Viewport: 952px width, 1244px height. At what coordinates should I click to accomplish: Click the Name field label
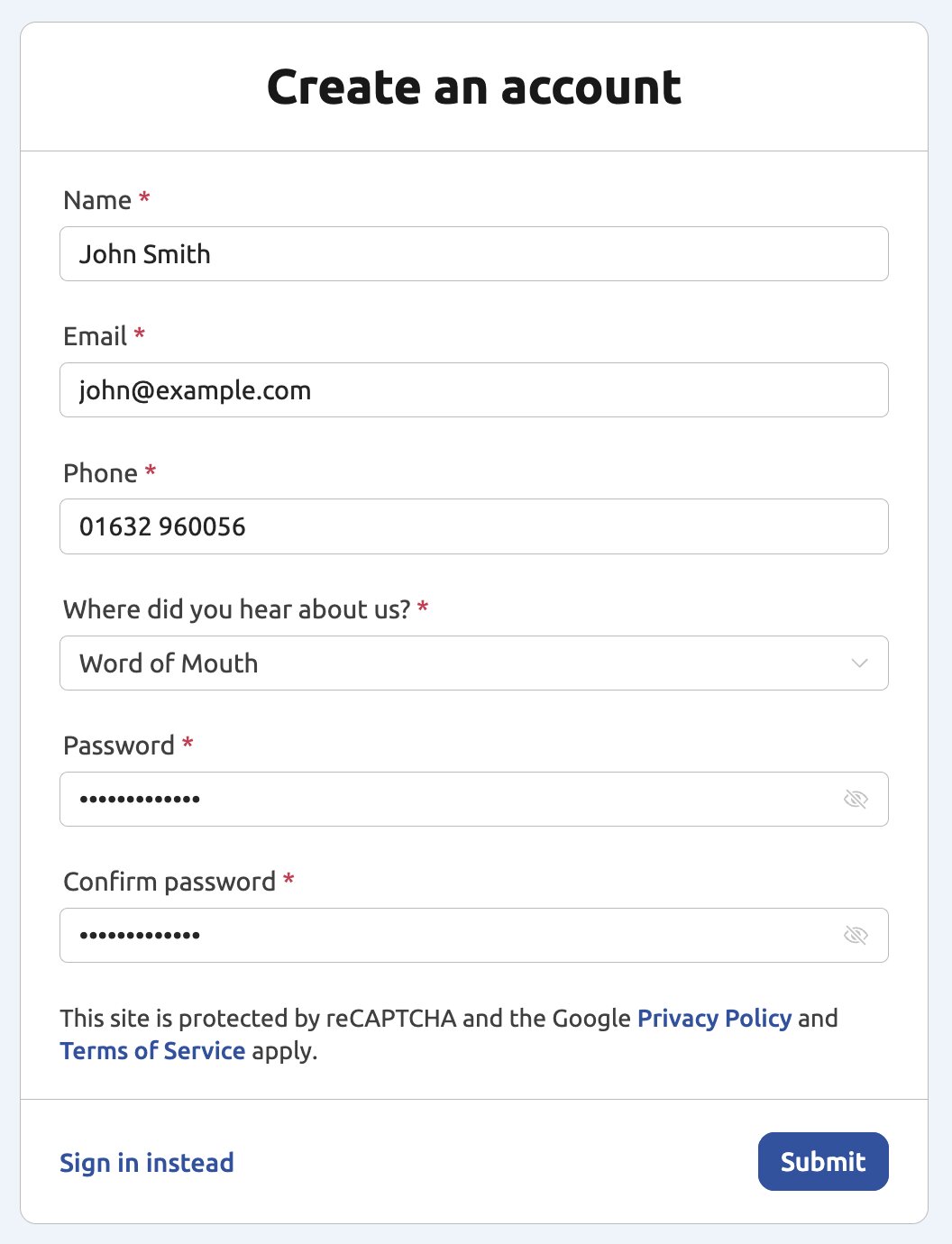coord(97,200)
